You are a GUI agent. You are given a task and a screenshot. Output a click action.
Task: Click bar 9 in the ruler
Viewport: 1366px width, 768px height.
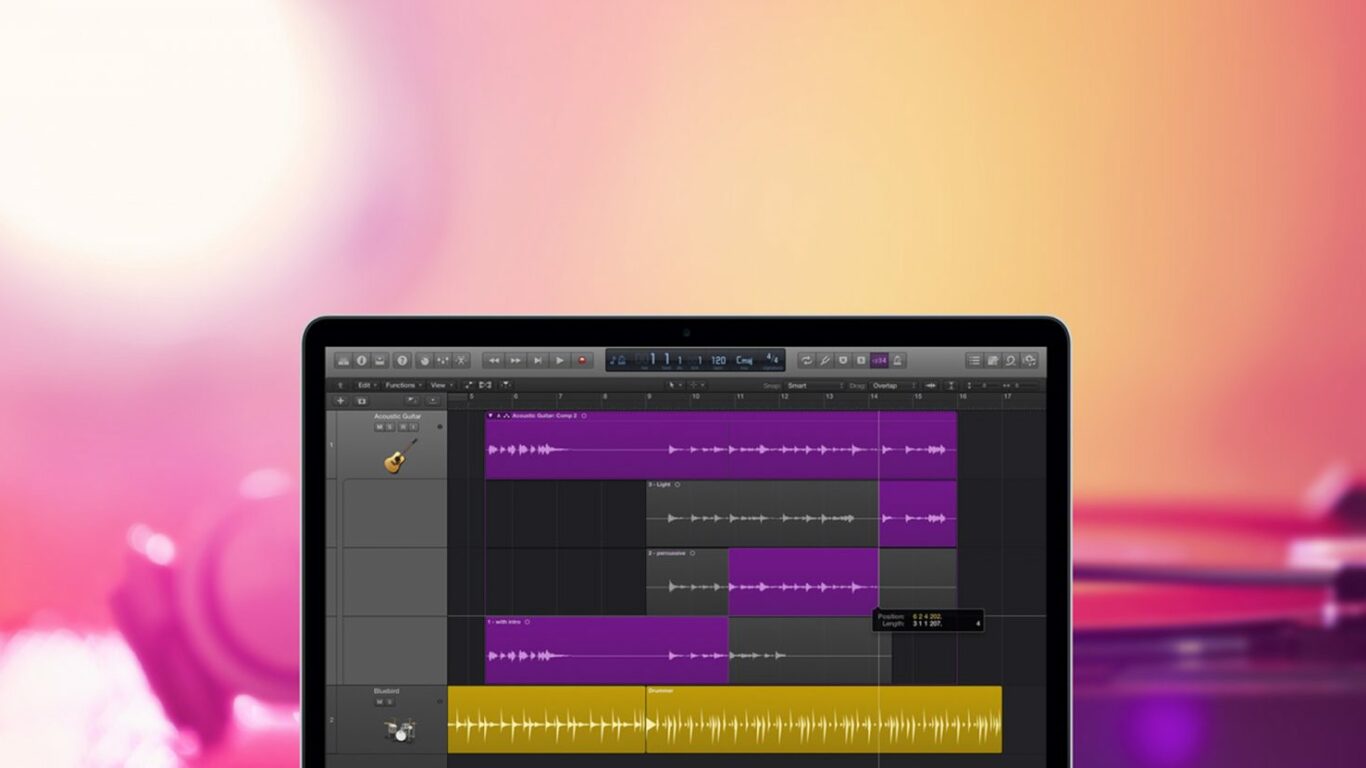pos(649,396)
